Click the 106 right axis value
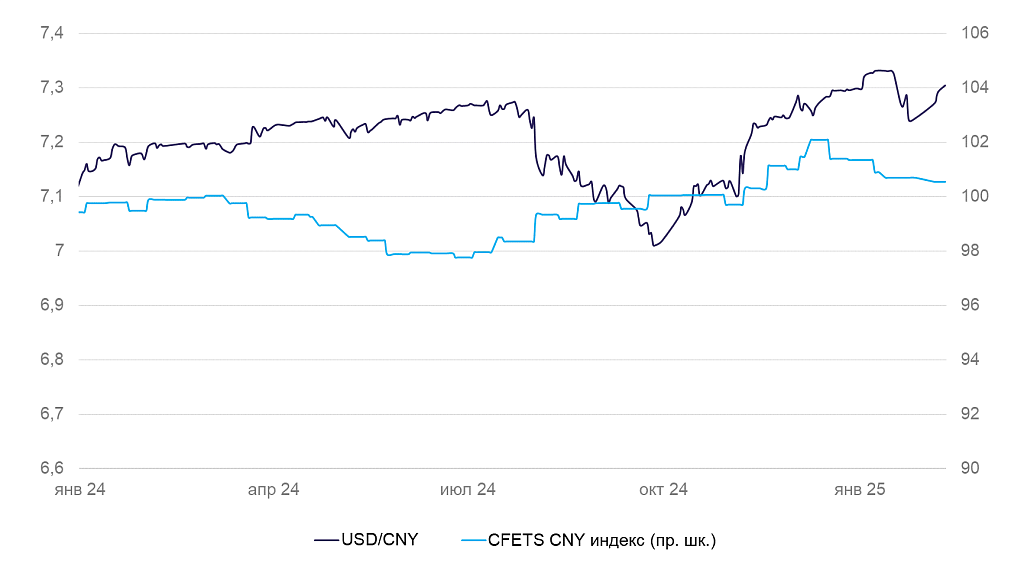Viewport: 1024px width, 566px height. [974, 33]
